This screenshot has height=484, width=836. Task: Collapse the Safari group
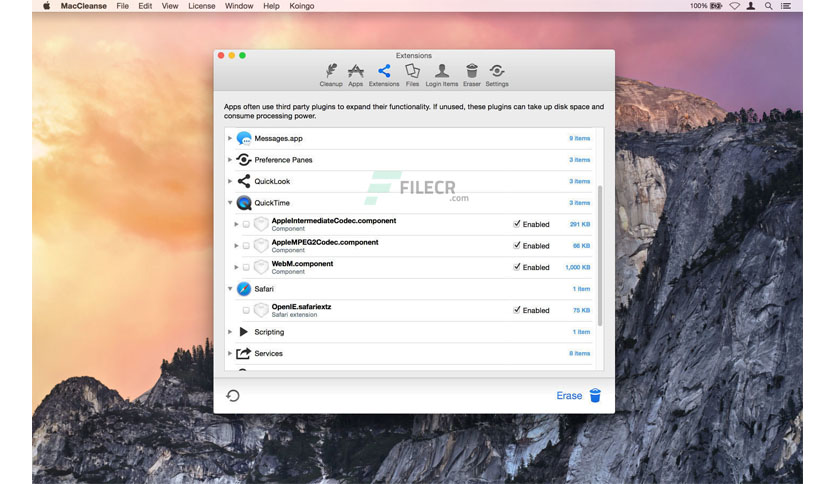[x=230, y=289]
